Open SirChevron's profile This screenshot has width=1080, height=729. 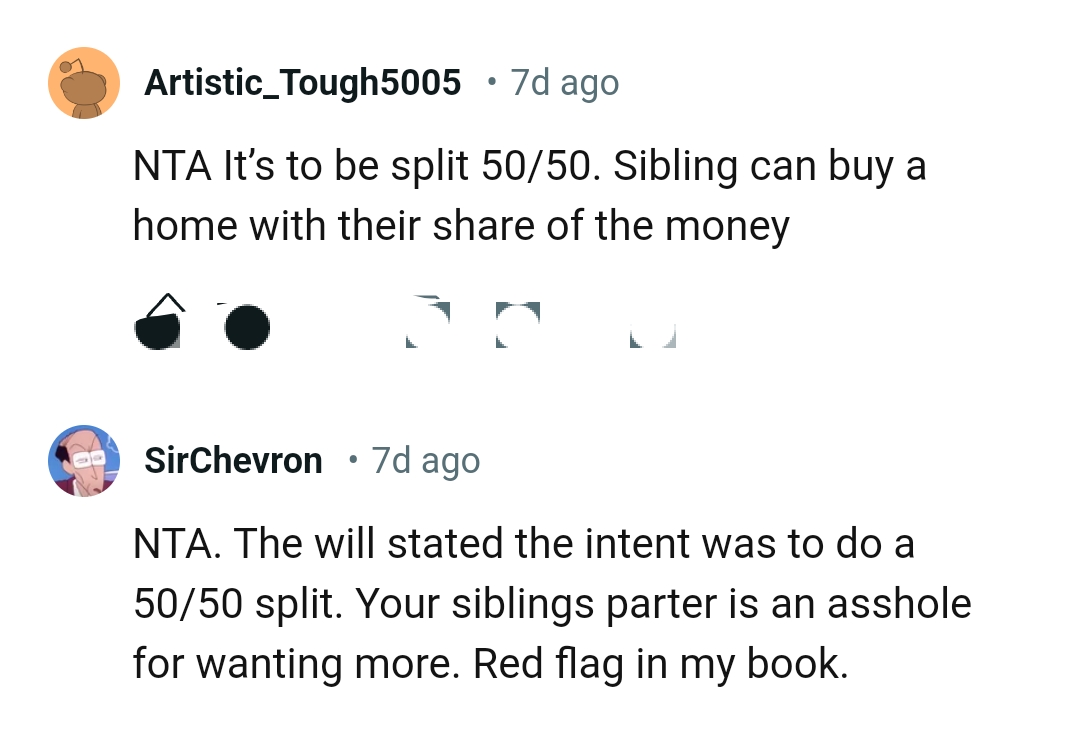point(233,461)
